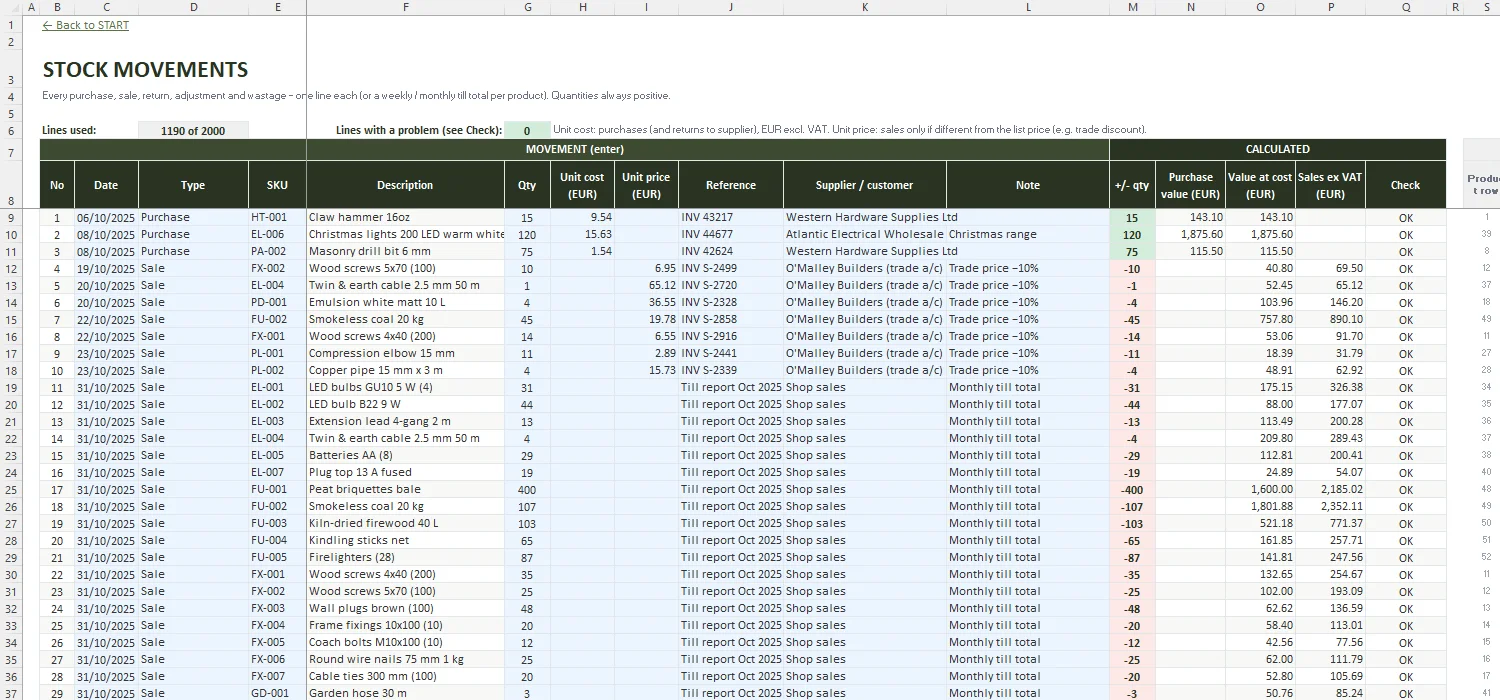This screenshot has width=1500, height=700.
Task: Select the Christmas range note cell
Action: [1028, 234]
